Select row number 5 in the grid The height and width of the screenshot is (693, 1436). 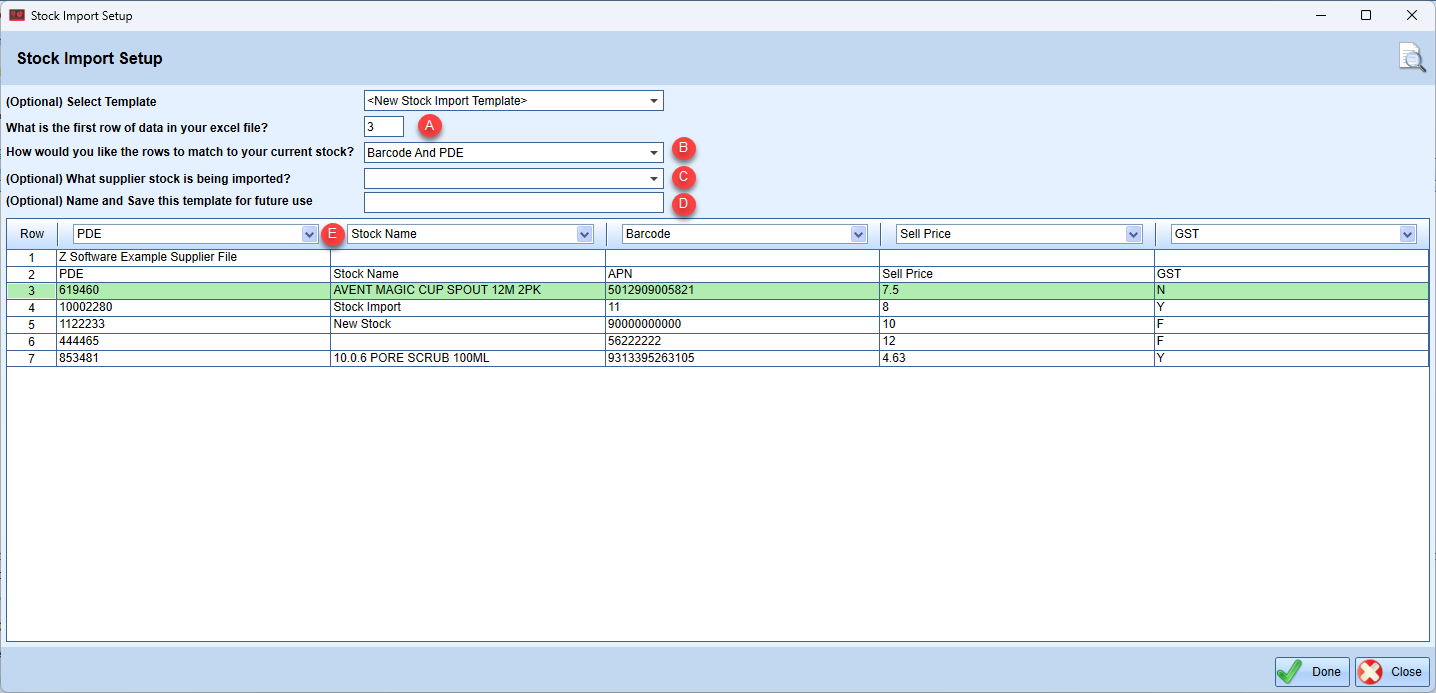[x=32, y=324]
